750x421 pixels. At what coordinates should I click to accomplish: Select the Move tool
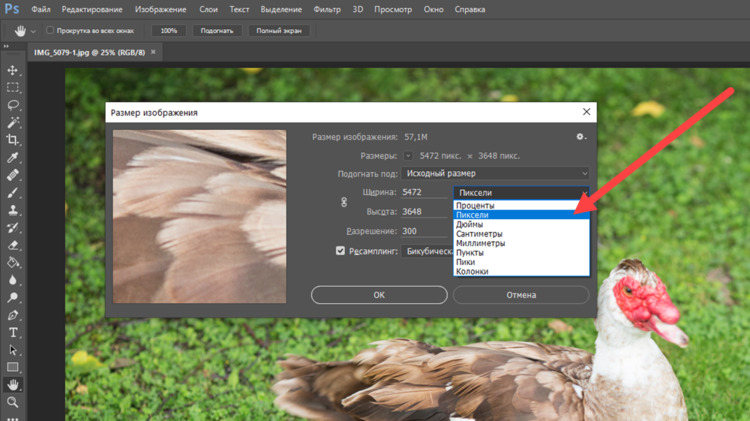13,71
